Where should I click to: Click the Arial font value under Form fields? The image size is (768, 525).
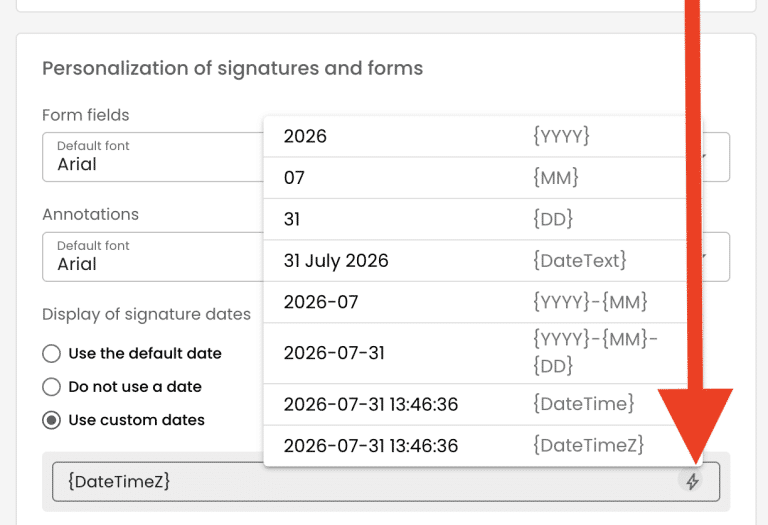click(x=77, y=164)
